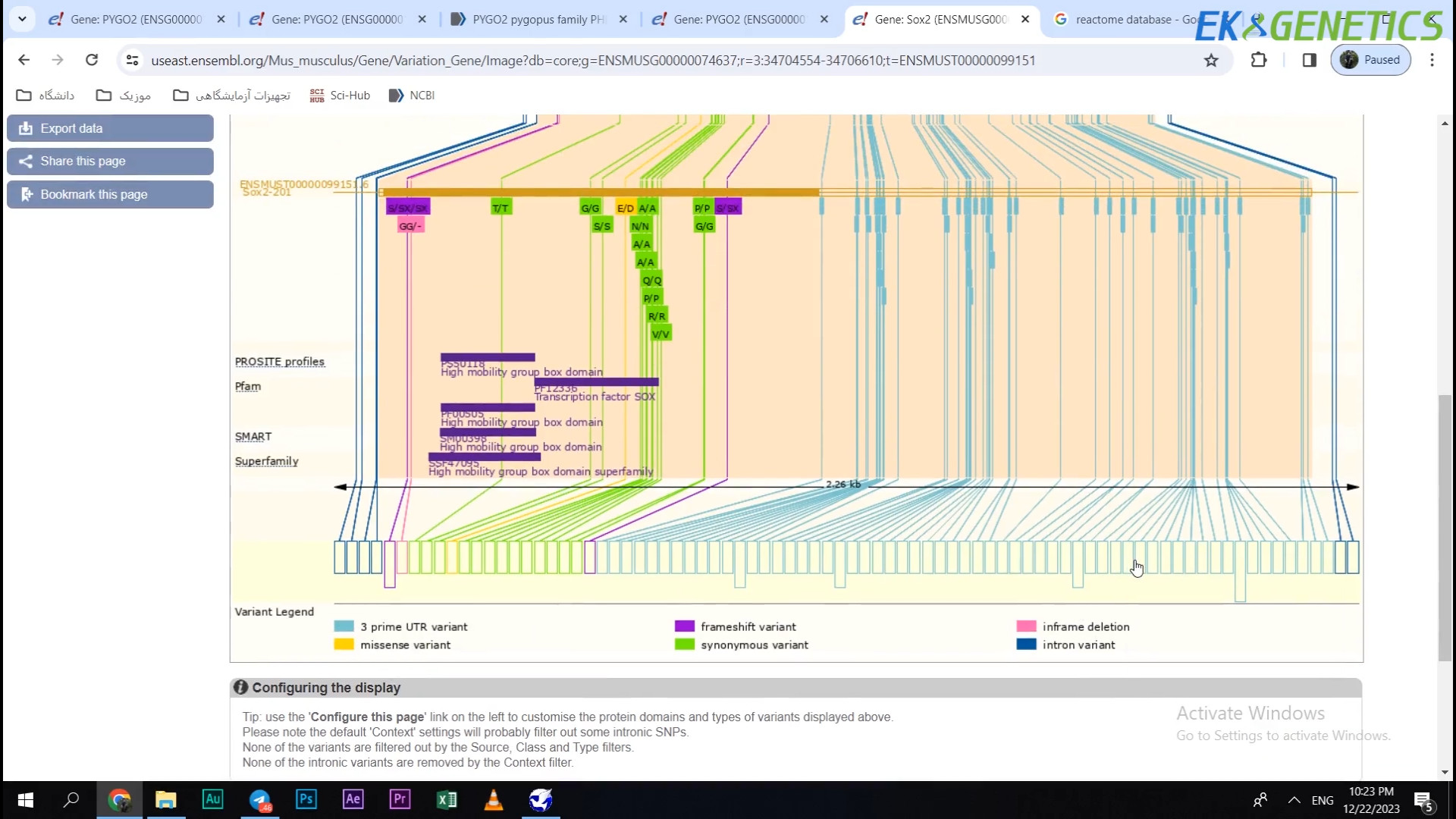Click Share this page button
1456x819 pixels.
[x=110, y=161]
